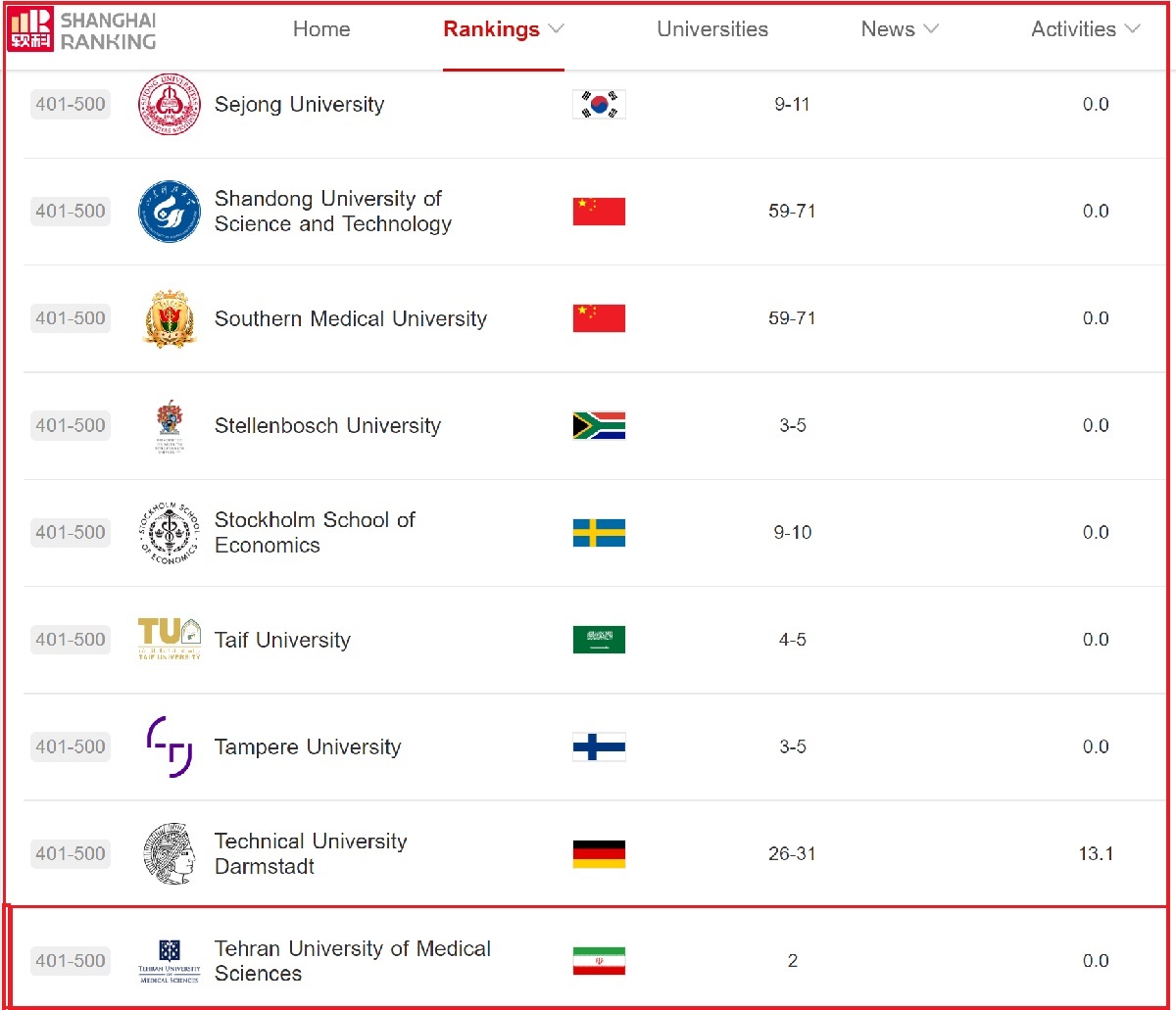The height and width of the screenshot is (1010, 1176).
Task: Go to the Home page
Action: [x=321, y=29]
